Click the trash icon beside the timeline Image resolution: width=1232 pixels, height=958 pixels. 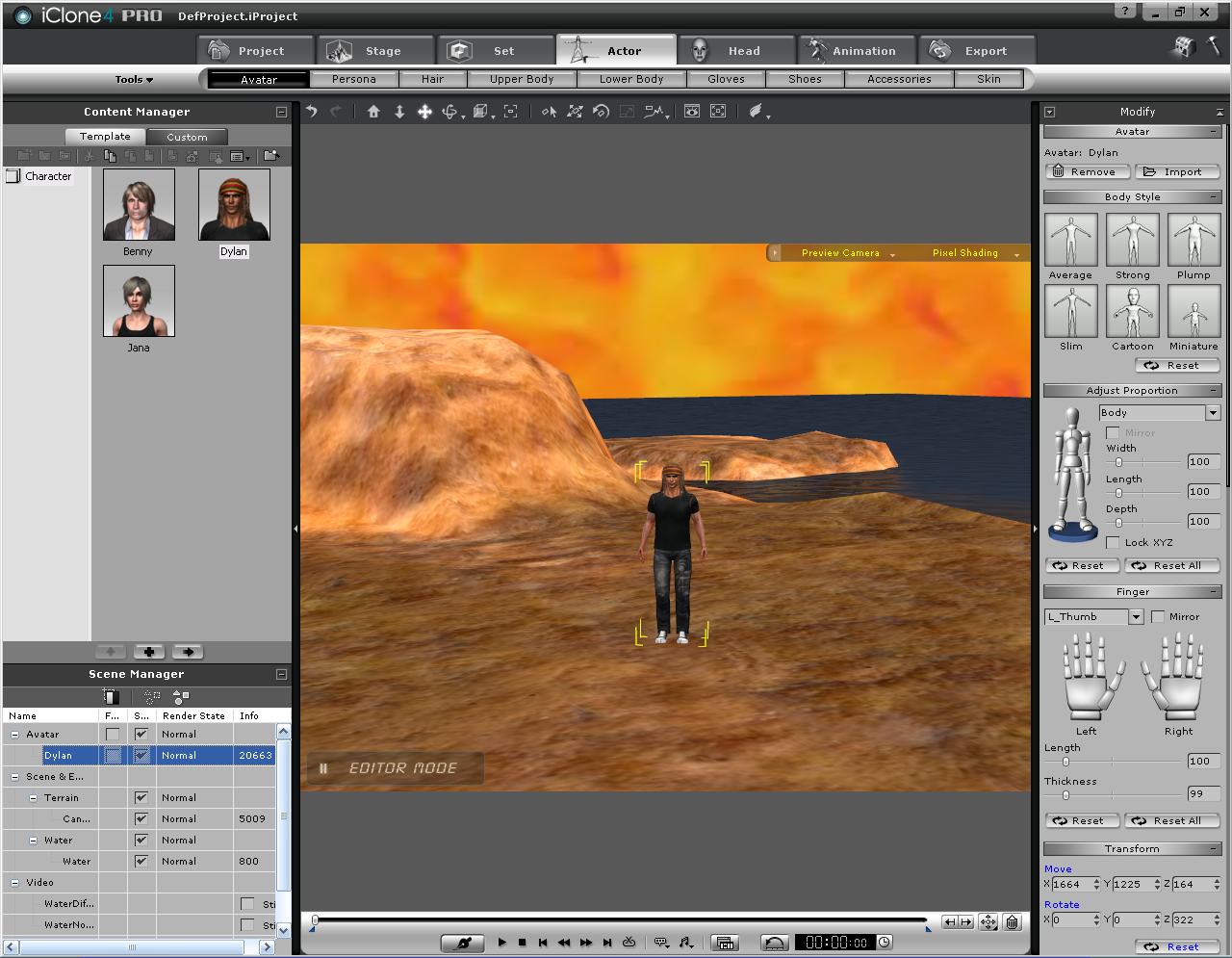coord(1013,922)
